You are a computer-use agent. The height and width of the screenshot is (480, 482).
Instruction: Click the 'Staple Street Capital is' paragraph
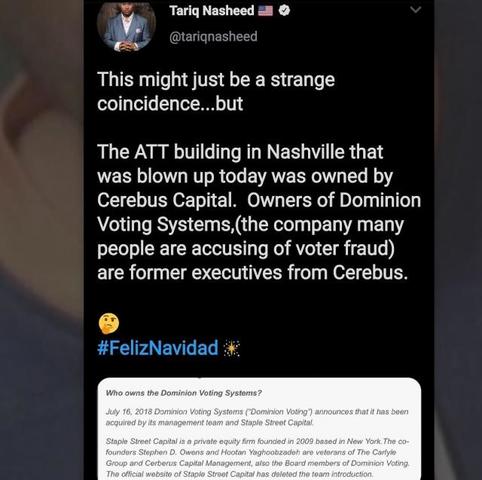257,458
